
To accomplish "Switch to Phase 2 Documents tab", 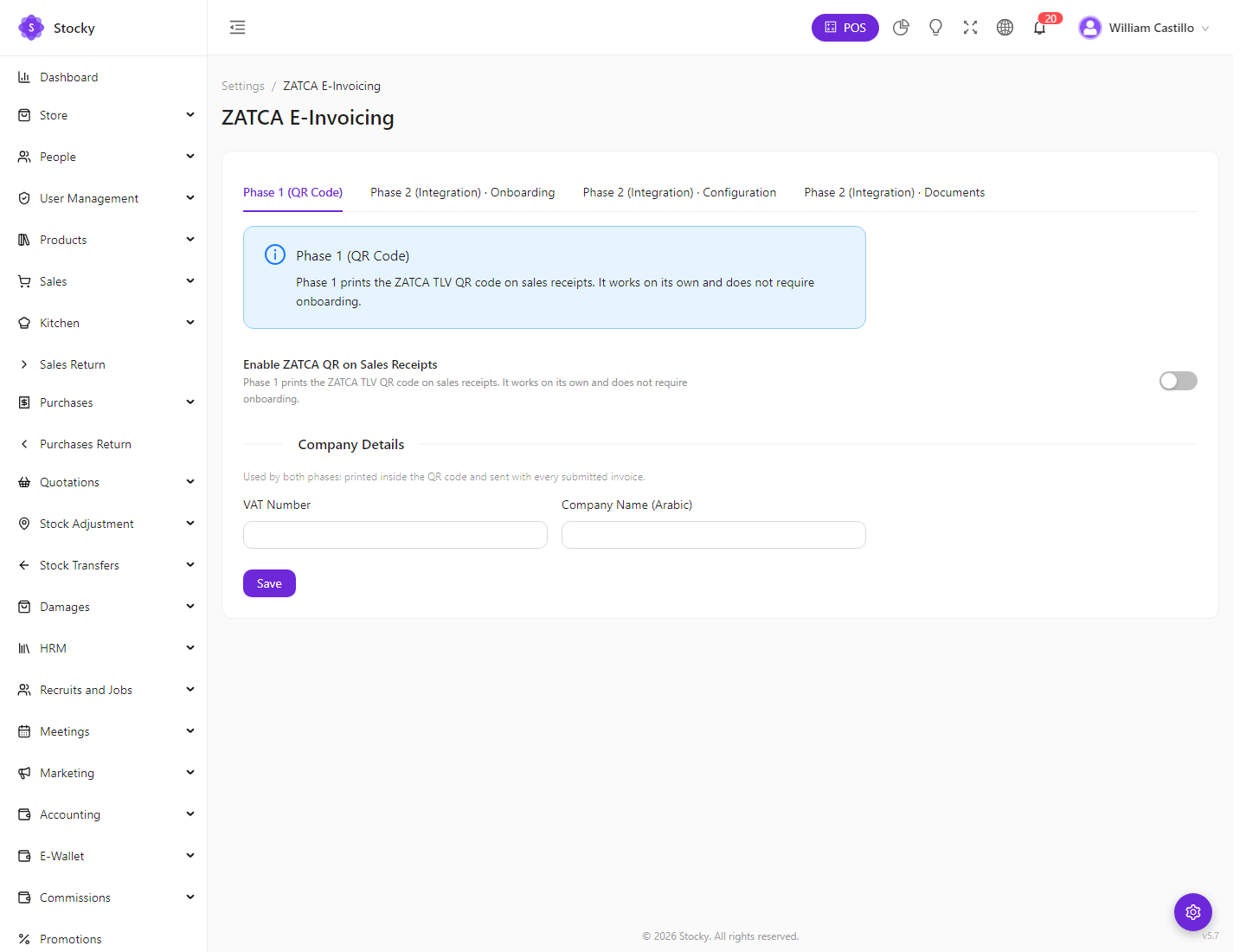I will [895, 192].
